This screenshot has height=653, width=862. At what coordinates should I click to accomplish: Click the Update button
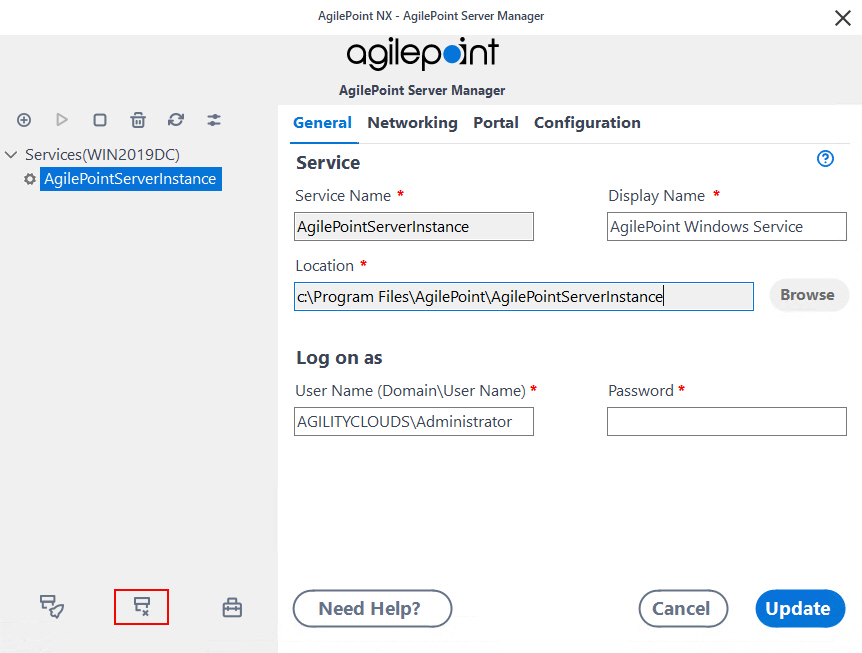click(x=800, y=608)
